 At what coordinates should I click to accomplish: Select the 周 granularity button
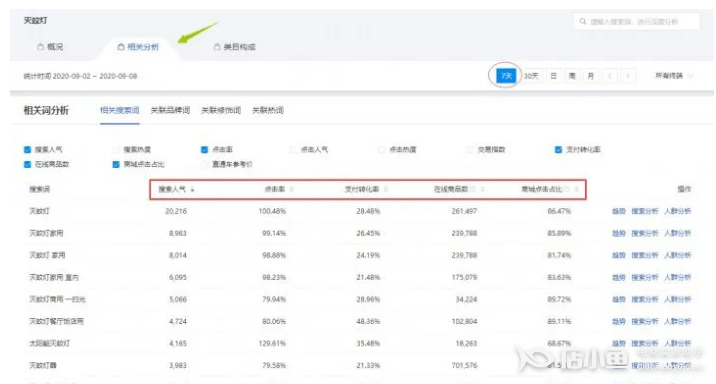pos(572,76)
